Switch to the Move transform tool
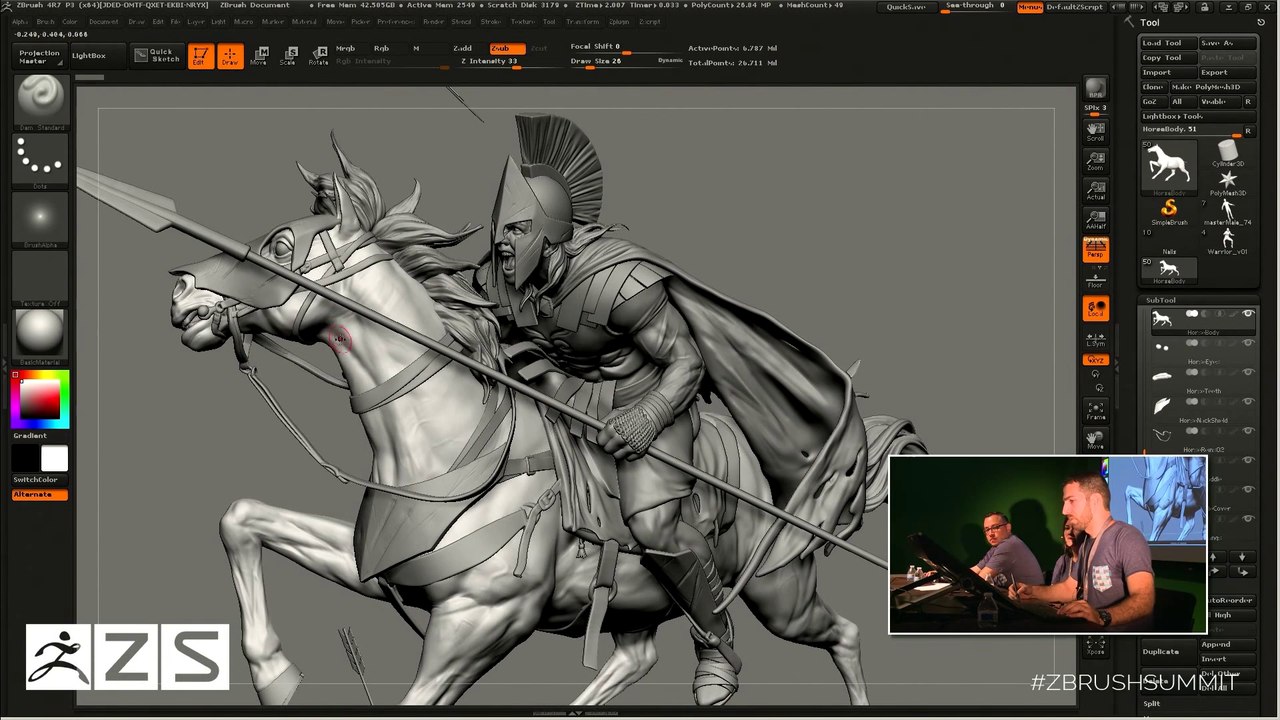This screenshot has width=1280, height=720. (259, 56)
